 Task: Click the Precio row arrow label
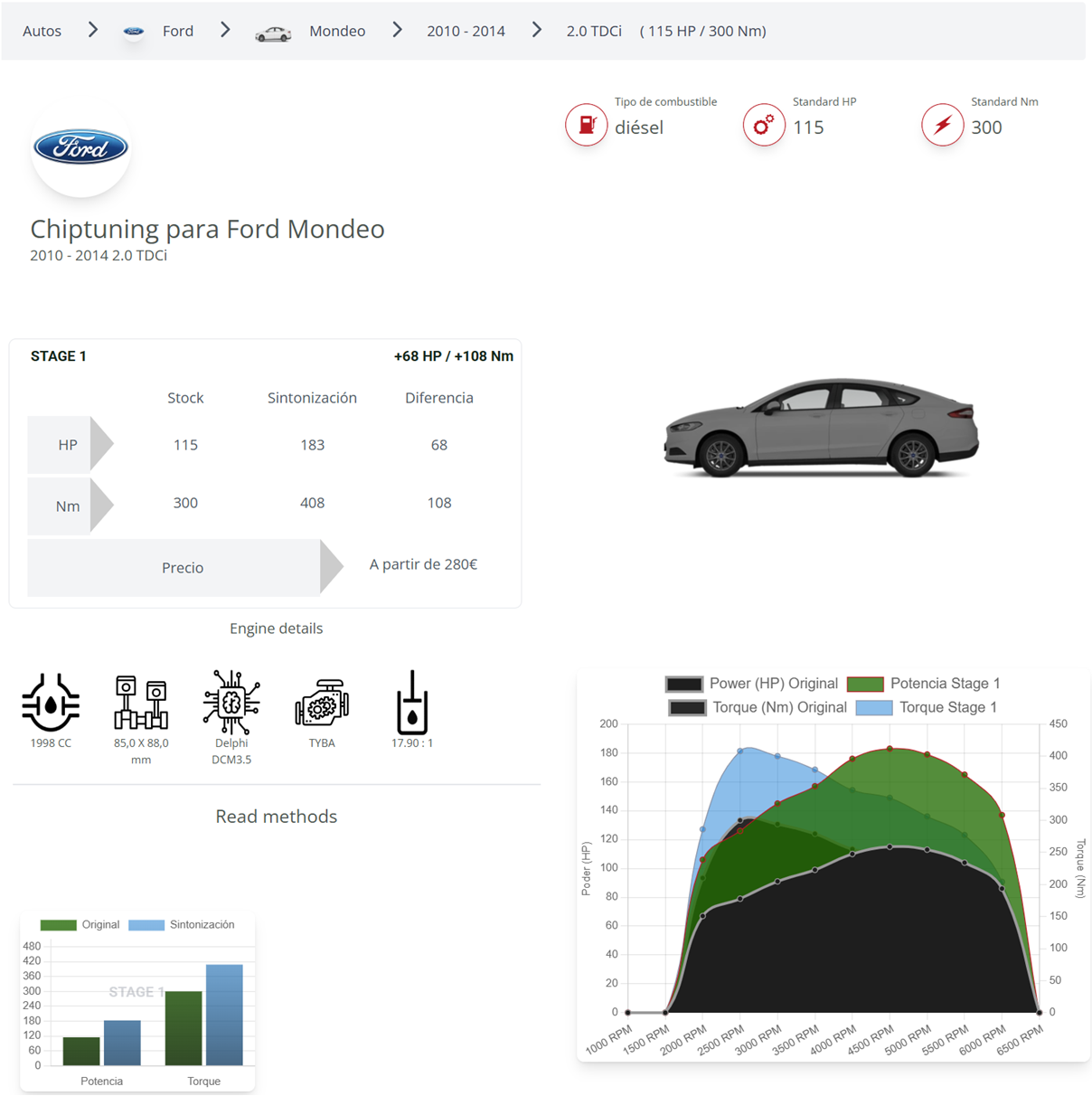point(183,567)
